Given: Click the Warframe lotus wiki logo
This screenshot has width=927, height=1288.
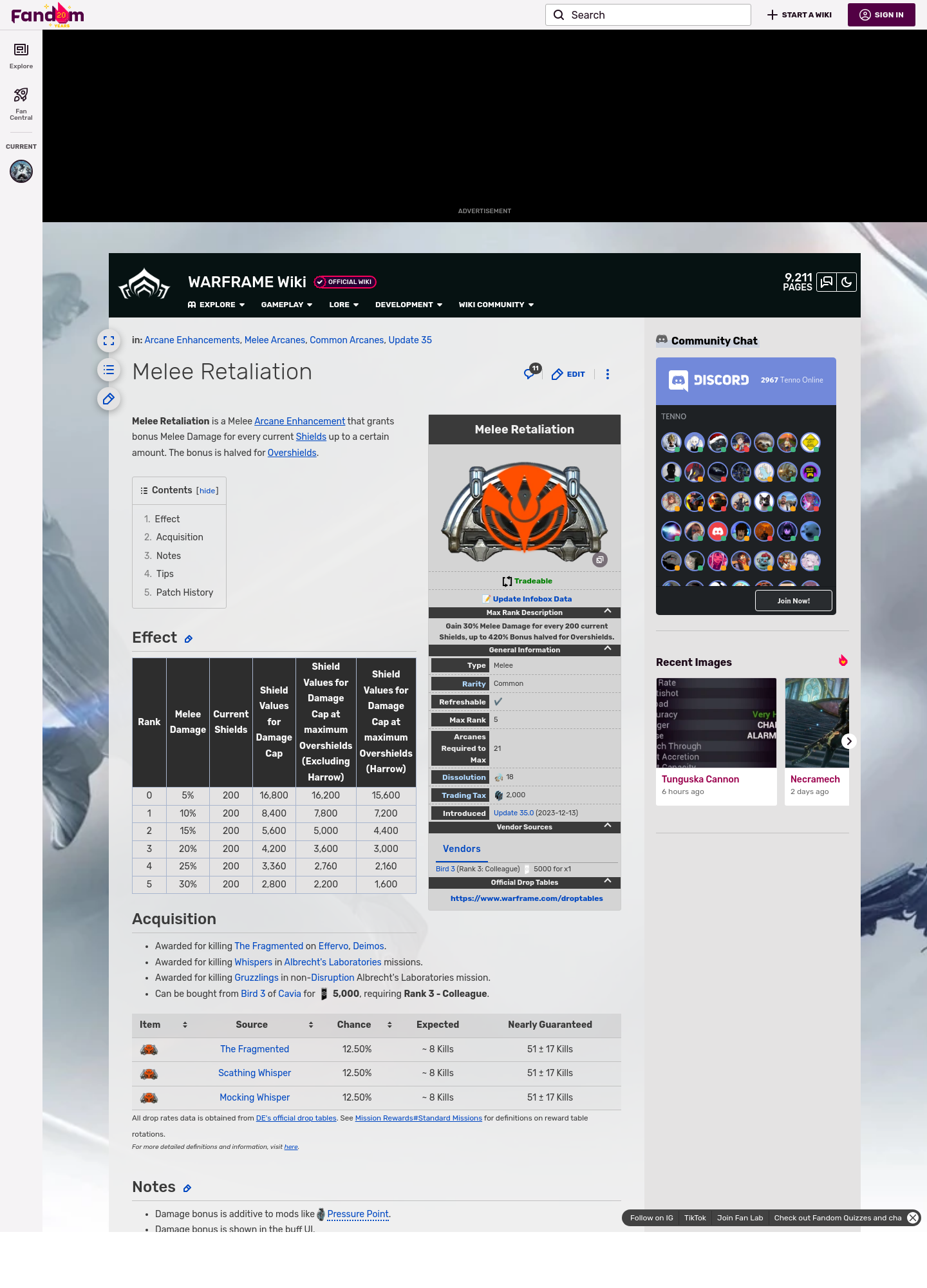Looking at the screenshot, I should click(144, 284).
